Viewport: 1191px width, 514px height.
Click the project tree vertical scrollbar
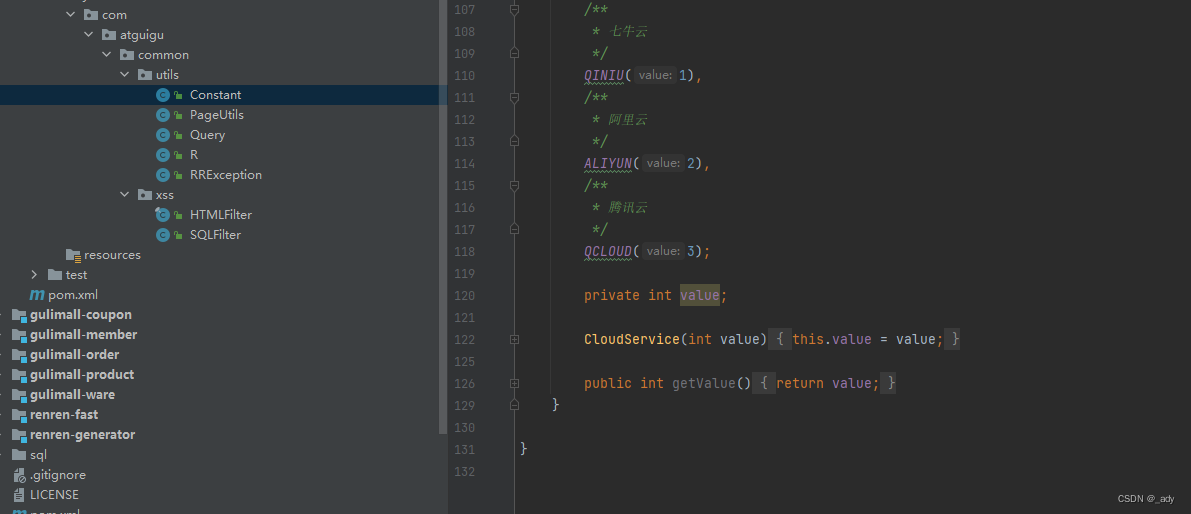tap(443, 216)
